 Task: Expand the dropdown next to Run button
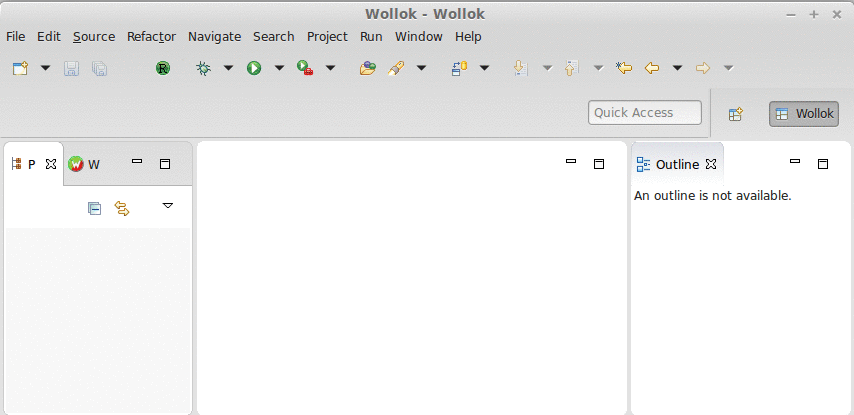point(279,68)
